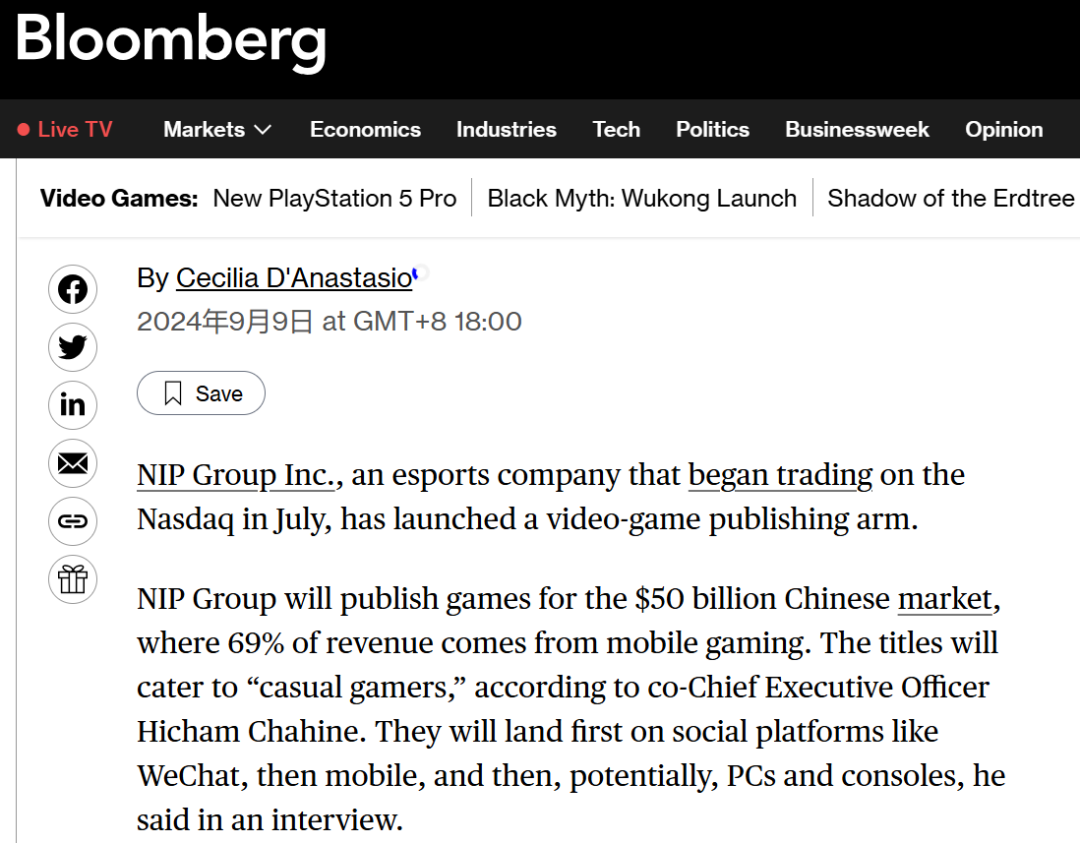
Task: Open the "began trading" hyperlink
Action: click(x=780, y=475)
